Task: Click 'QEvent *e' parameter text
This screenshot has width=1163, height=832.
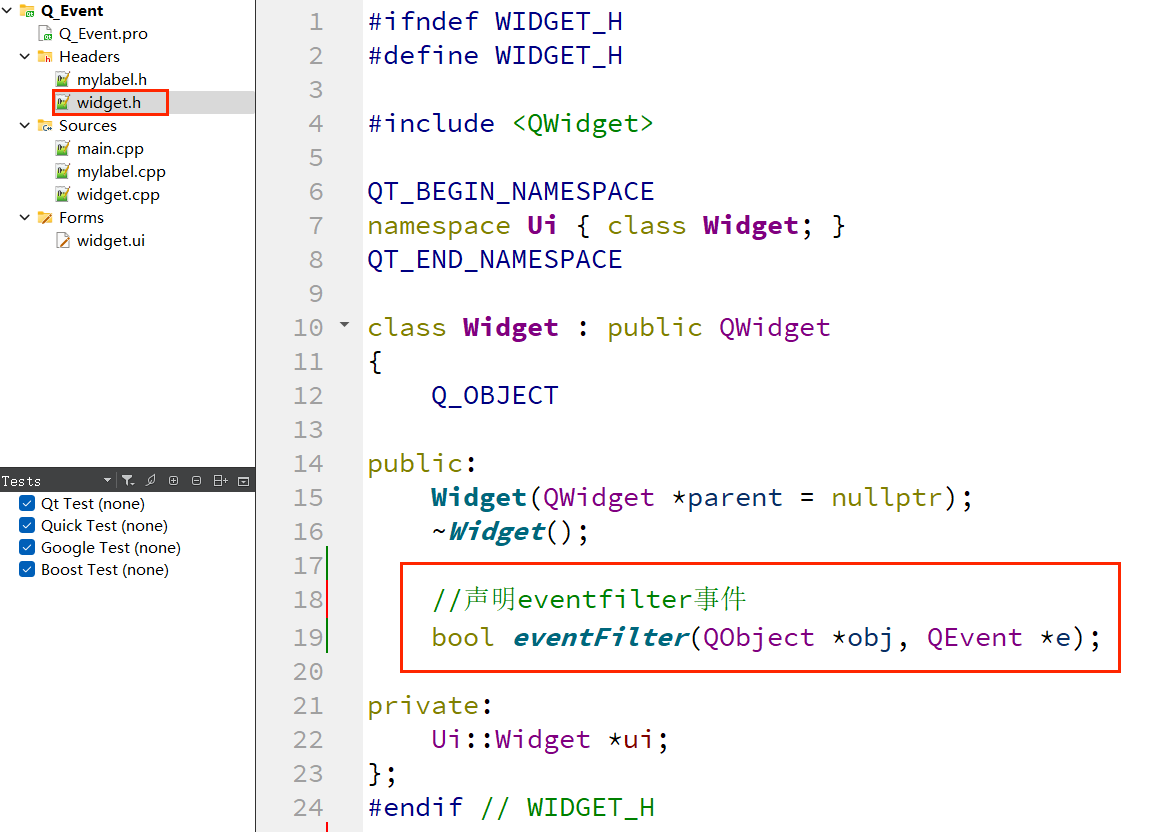Action: pyautogui.click(x=999, y=637)
